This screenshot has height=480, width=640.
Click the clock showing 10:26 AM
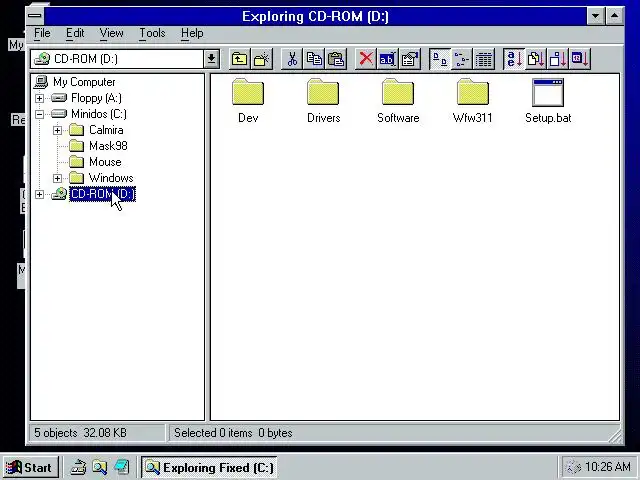[x=607, y=467]
